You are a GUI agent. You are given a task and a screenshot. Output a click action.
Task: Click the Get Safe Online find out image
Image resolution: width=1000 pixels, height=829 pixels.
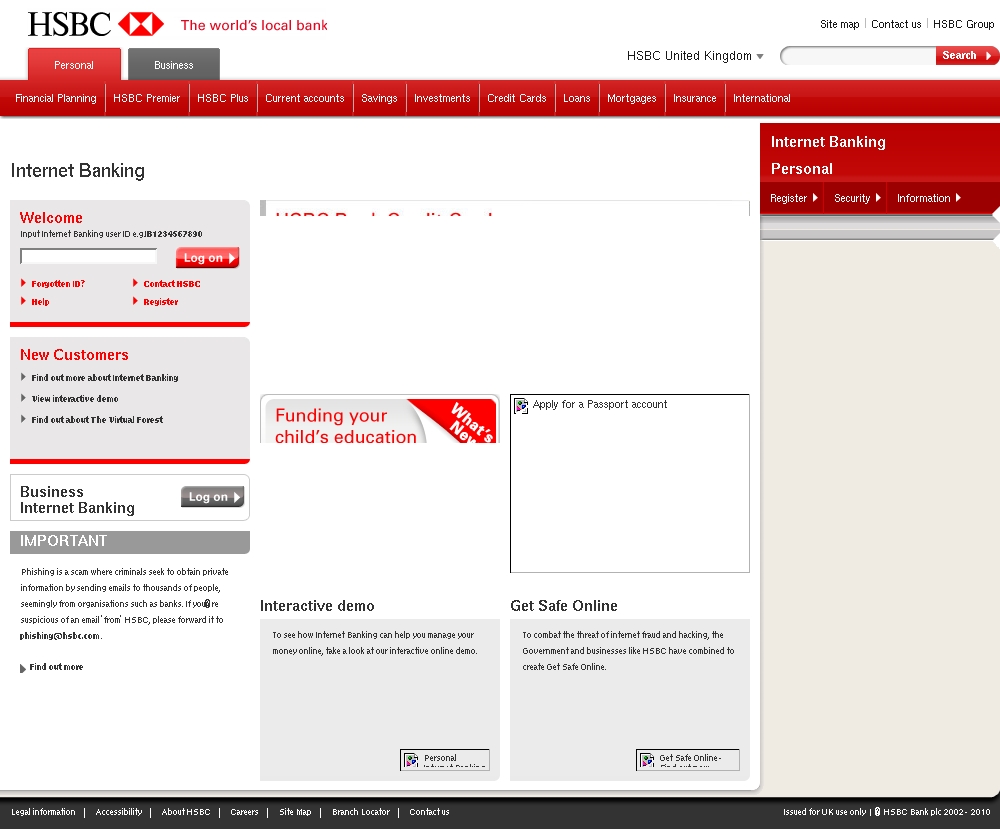[x=688, y=759]
